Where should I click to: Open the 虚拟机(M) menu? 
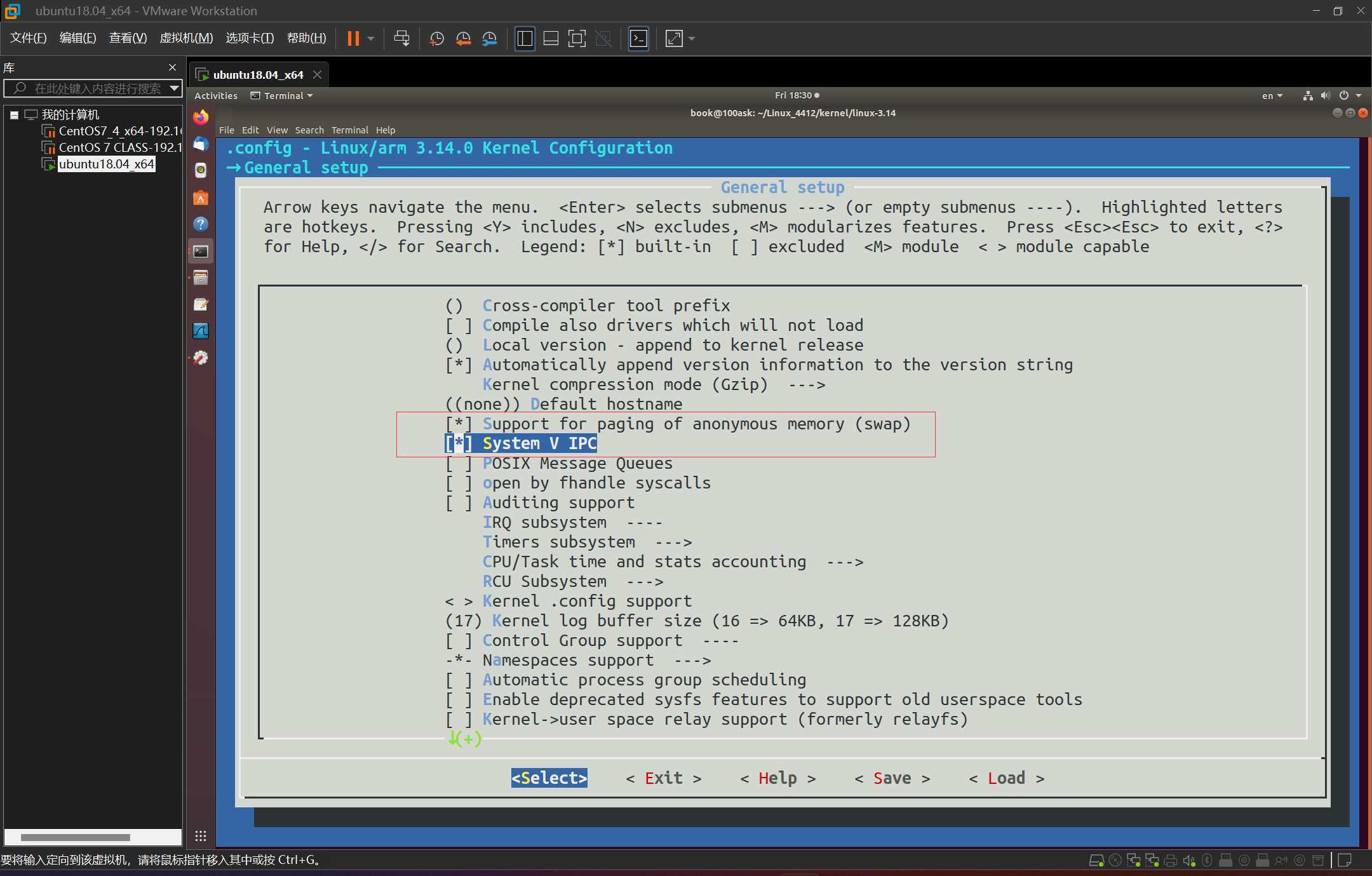pyautogui.click(x=186, y=38)
